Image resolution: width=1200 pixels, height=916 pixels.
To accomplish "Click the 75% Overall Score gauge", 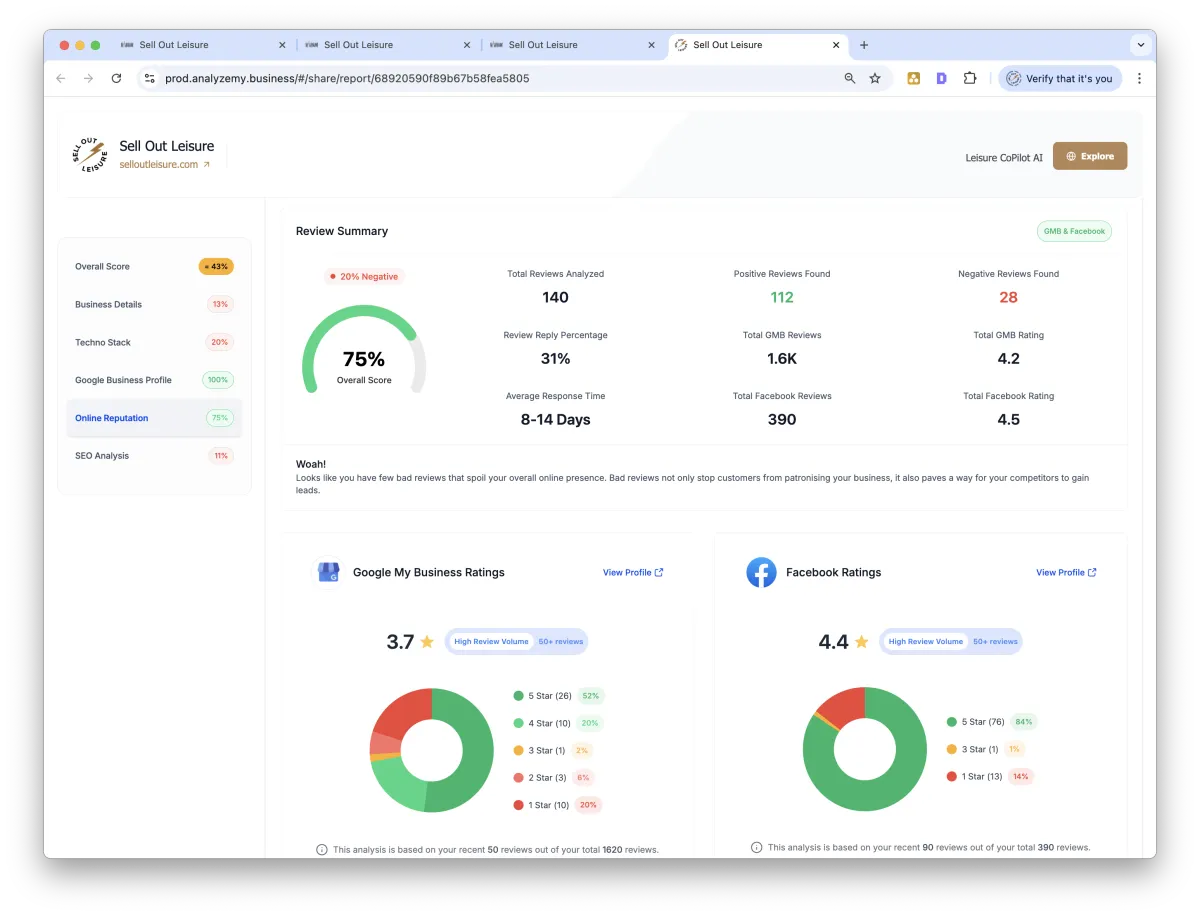I will [x=364, y=350].
